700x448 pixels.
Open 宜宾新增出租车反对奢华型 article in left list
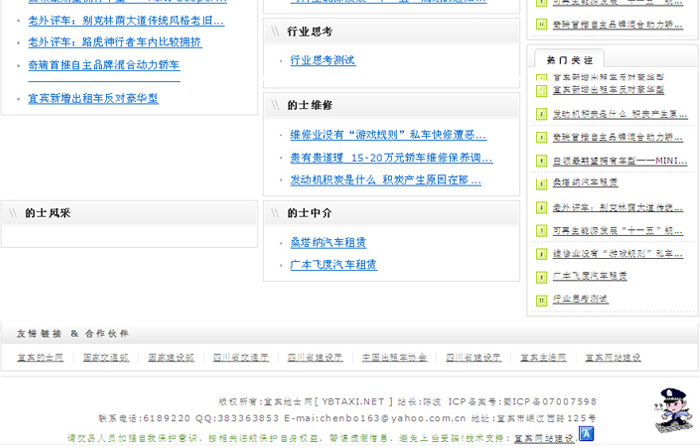click(x=93, y=98)
